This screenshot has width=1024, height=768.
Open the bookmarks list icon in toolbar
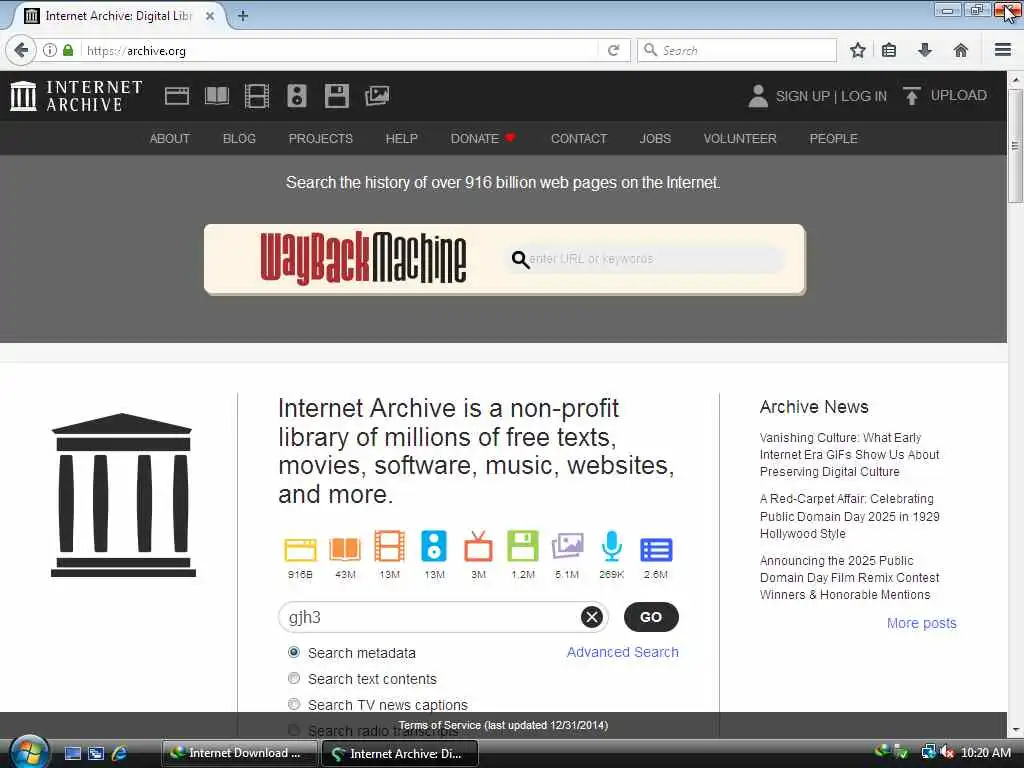pos(889,50)
